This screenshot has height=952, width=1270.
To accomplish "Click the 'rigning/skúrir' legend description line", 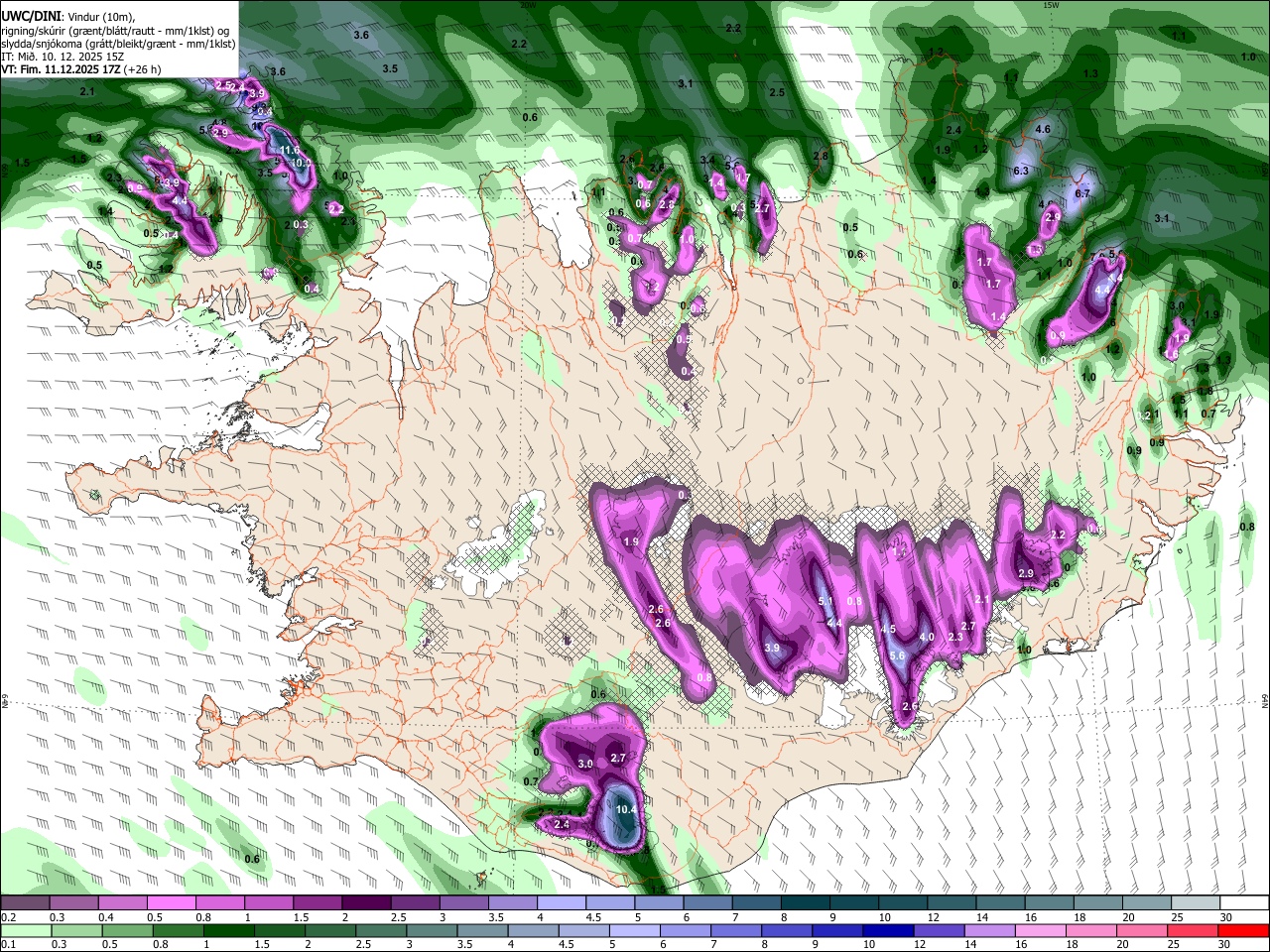I will tap(116, 31).
